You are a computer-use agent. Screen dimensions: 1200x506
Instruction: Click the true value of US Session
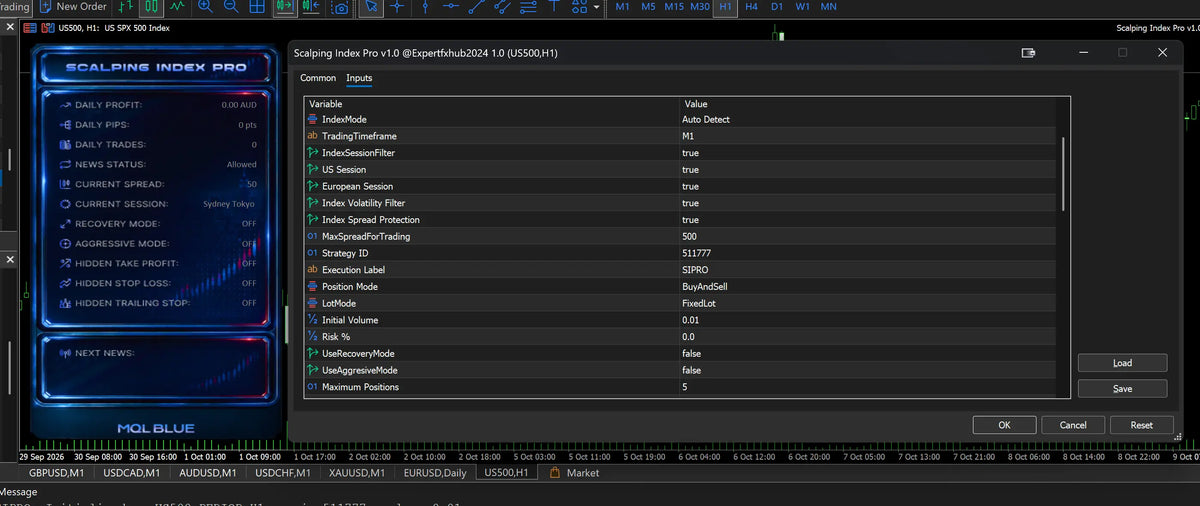[690, 169]
